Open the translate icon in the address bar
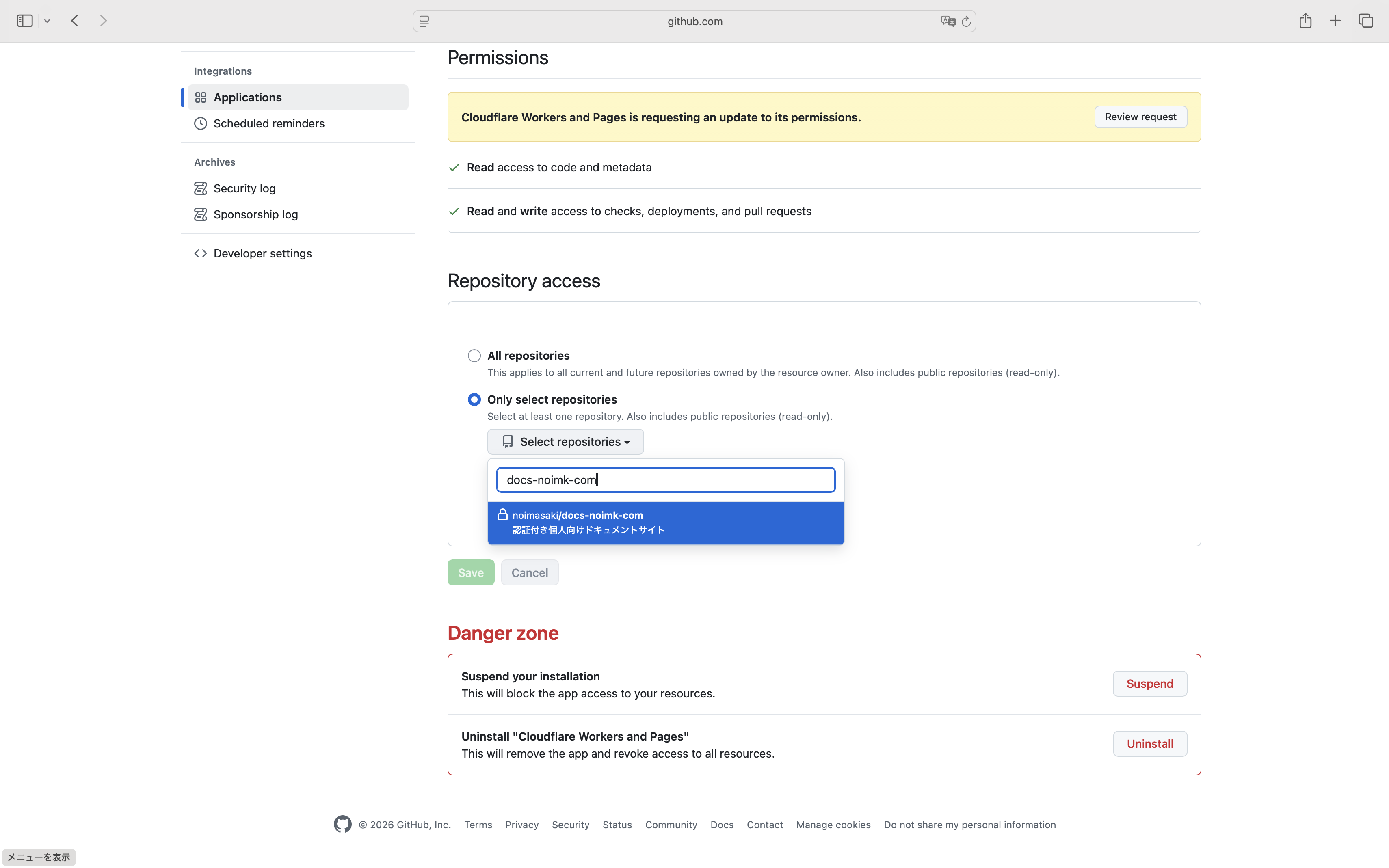This screenshot has width=1389, height=868. [x=948, y=21]
